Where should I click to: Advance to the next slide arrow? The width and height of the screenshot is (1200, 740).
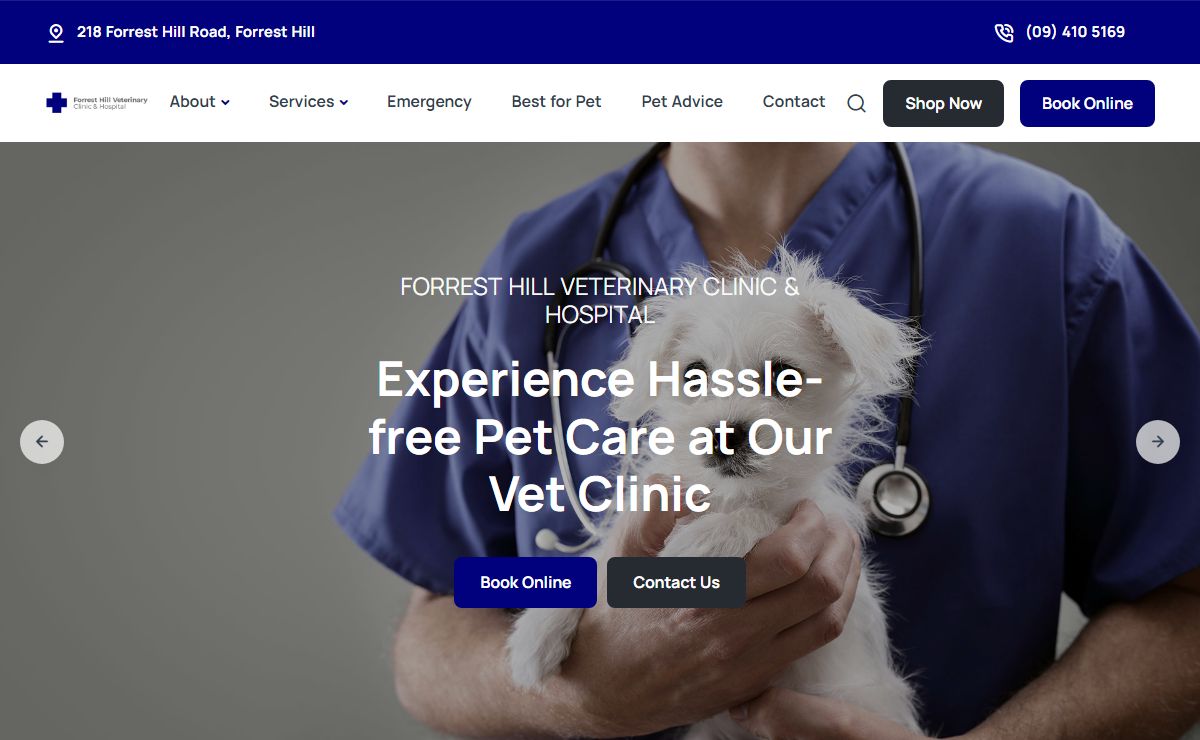1158,442
